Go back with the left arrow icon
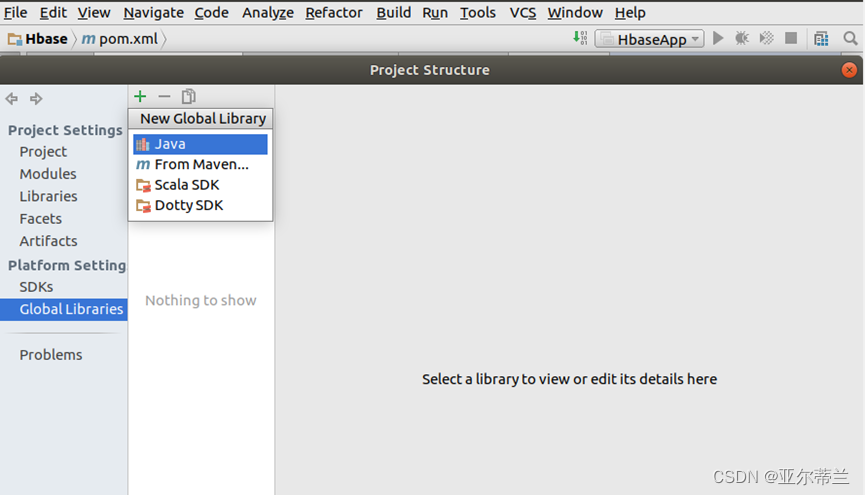The image size is (865, 495). tap(12, 99)
